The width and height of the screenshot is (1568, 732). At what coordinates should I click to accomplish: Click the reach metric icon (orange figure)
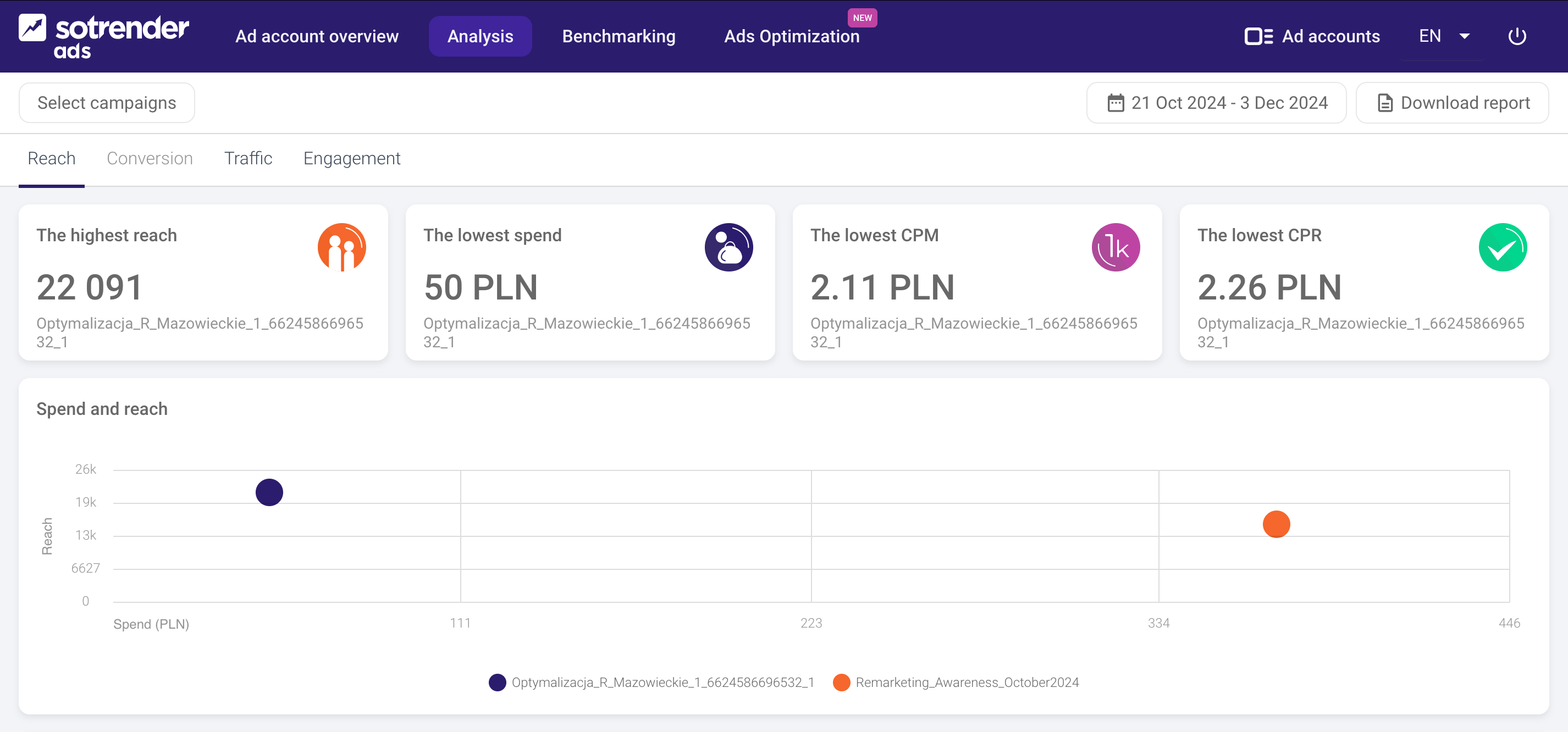[x=344, y=248]
